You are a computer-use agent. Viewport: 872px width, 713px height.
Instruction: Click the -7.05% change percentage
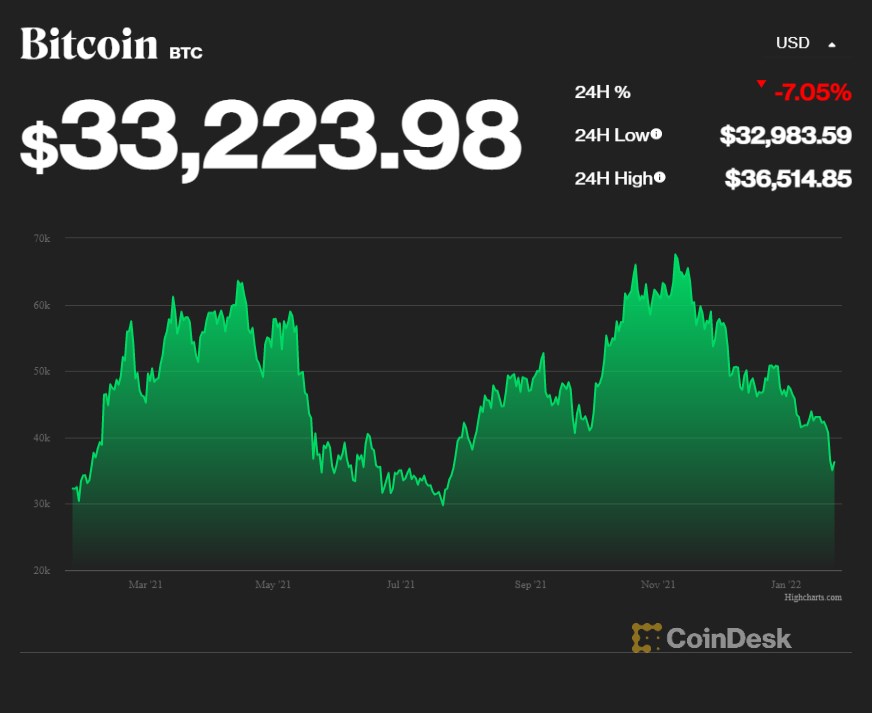[x=812, y=93]
